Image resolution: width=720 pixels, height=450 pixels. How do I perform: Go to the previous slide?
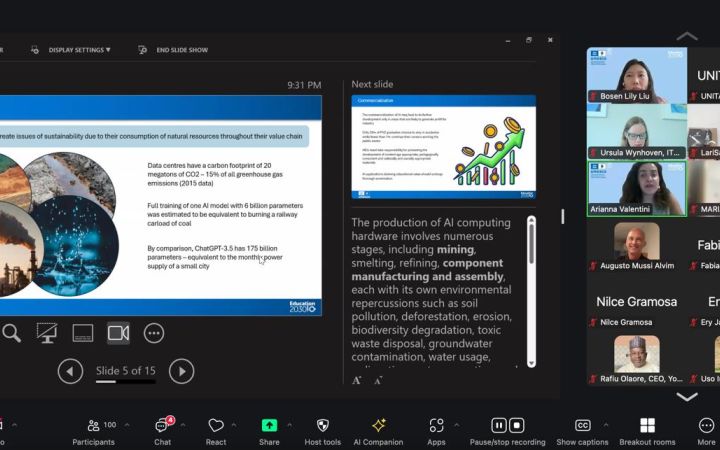pos(70,371)
